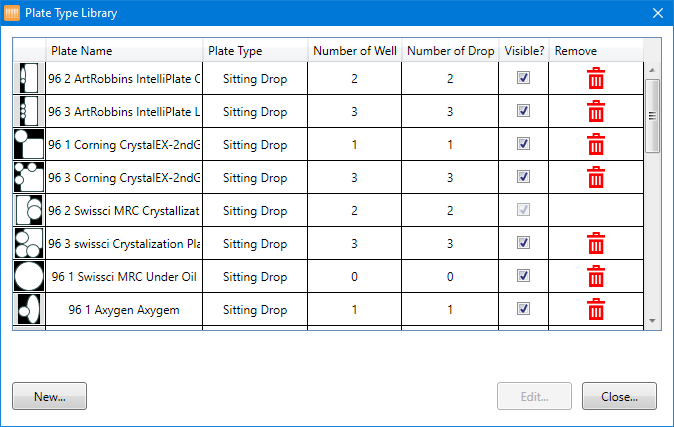
Task: Sort by the Plate Type column header
Action: [255, 51]
